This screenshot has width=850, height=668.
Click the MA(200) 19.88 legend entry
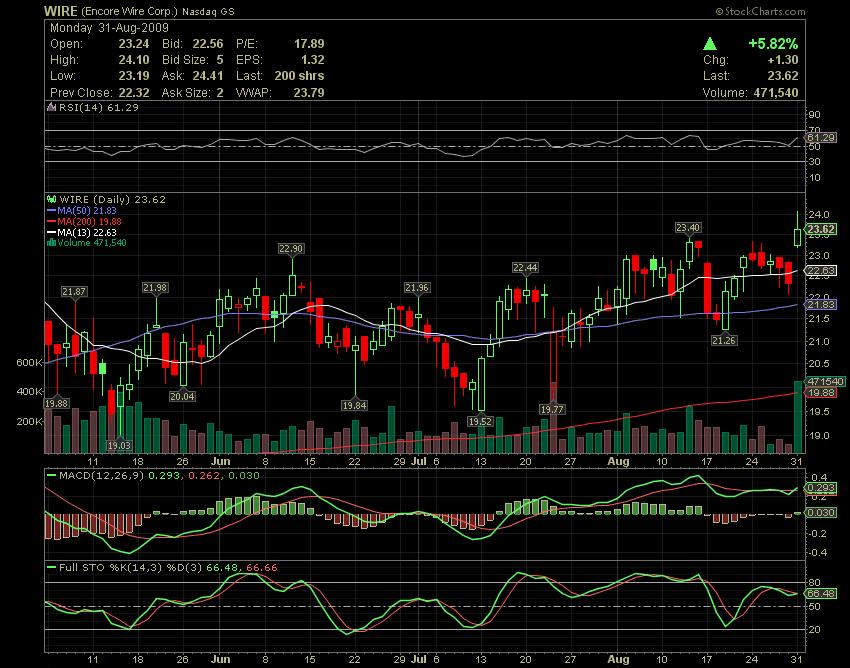(x=84, y=221)
